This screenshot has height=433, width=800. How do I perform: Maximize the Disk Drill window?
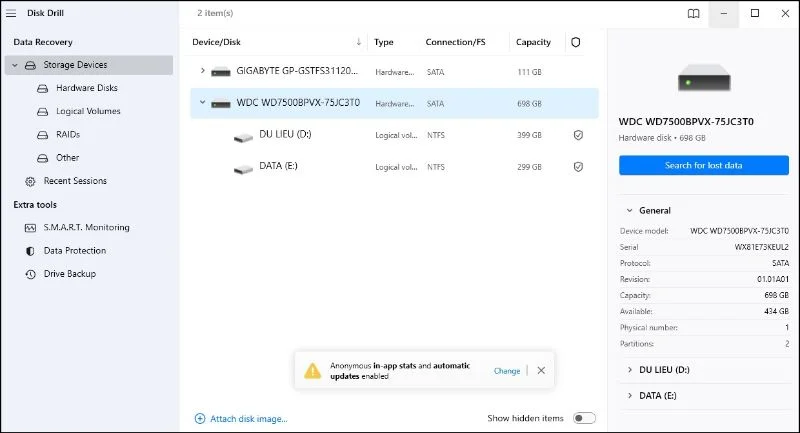click(x=755, y=14)
